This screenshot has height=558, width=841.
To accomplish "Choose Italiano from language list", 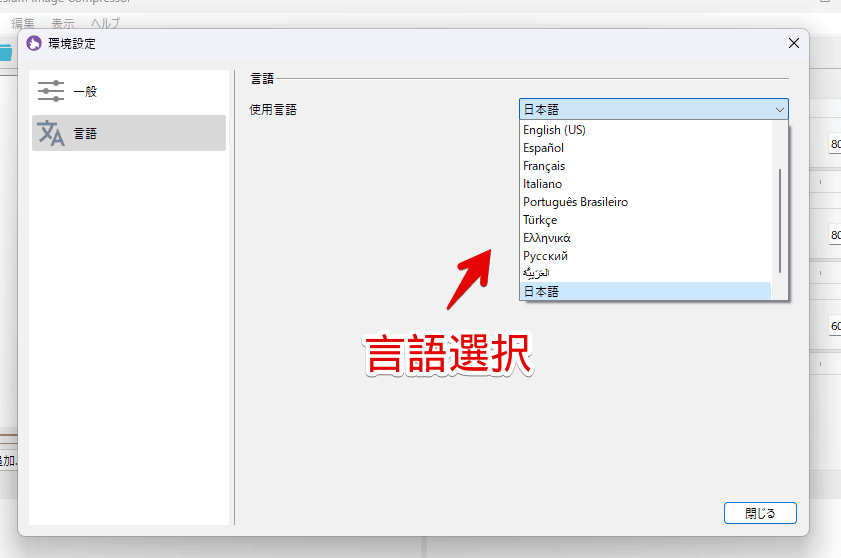I will (645, 184).
